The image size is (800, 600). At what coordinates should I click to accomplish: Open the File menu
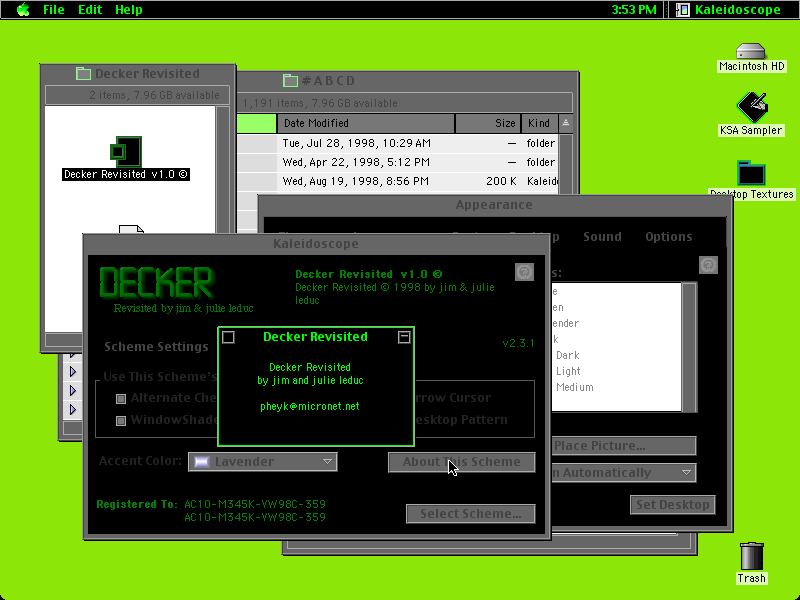54,9
